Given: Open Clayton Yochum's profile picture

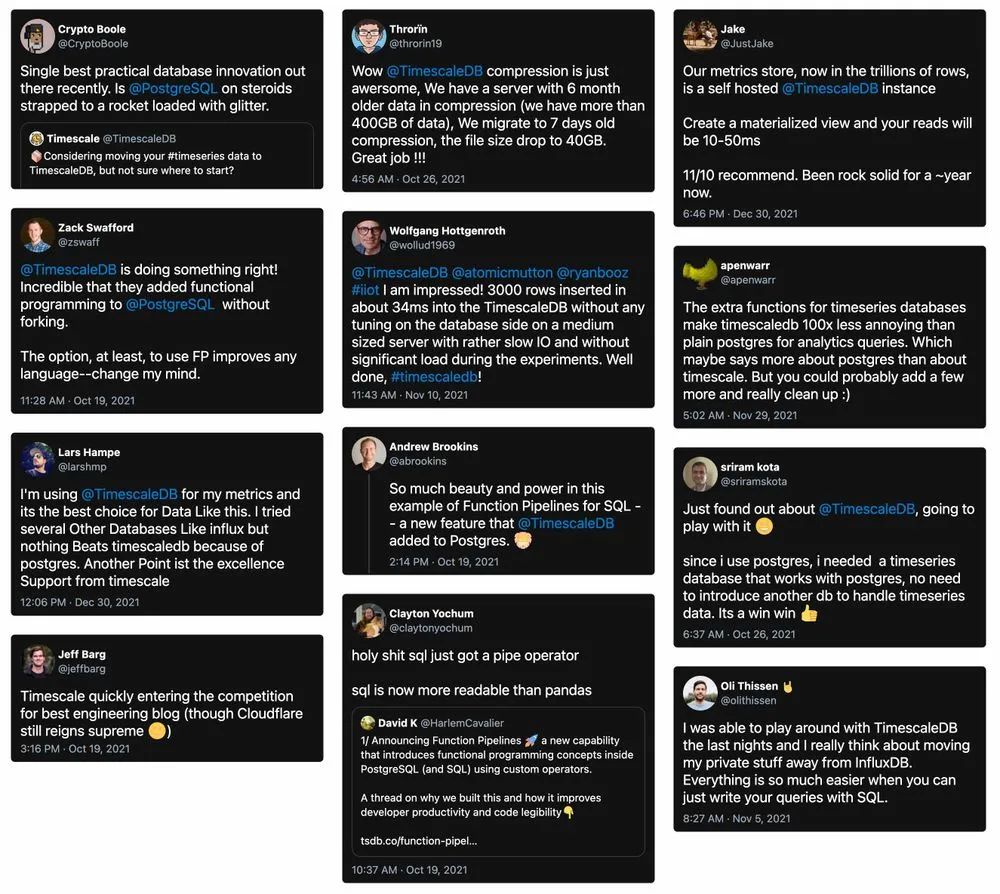Looking at the screenshot, I should pos(369,620).
